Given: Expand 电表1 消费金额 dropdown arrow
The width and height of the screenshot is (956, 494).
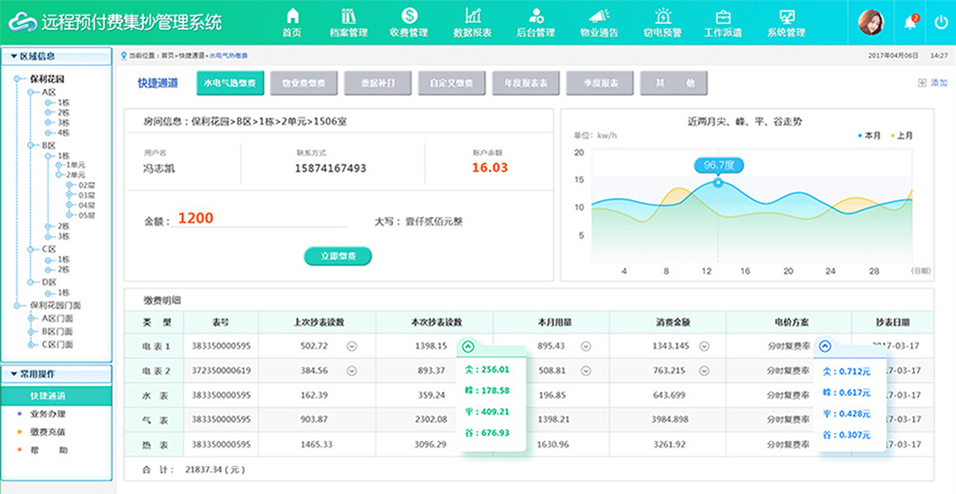Looking at the screenshot, I should 704,346.
